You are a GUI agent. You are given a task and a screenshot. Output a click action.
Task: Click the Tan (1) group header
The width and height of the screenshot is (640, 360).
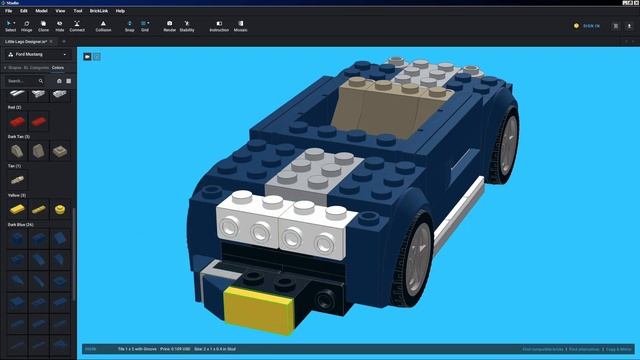[x=14, y=166]
